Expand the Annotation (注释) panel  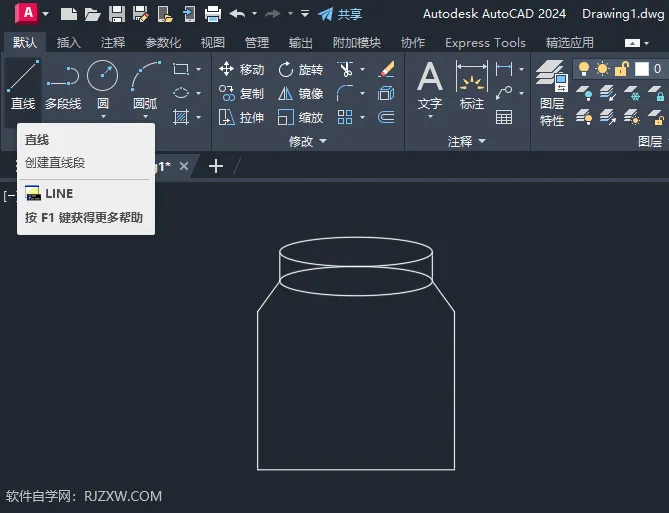(x=466, y=141)
